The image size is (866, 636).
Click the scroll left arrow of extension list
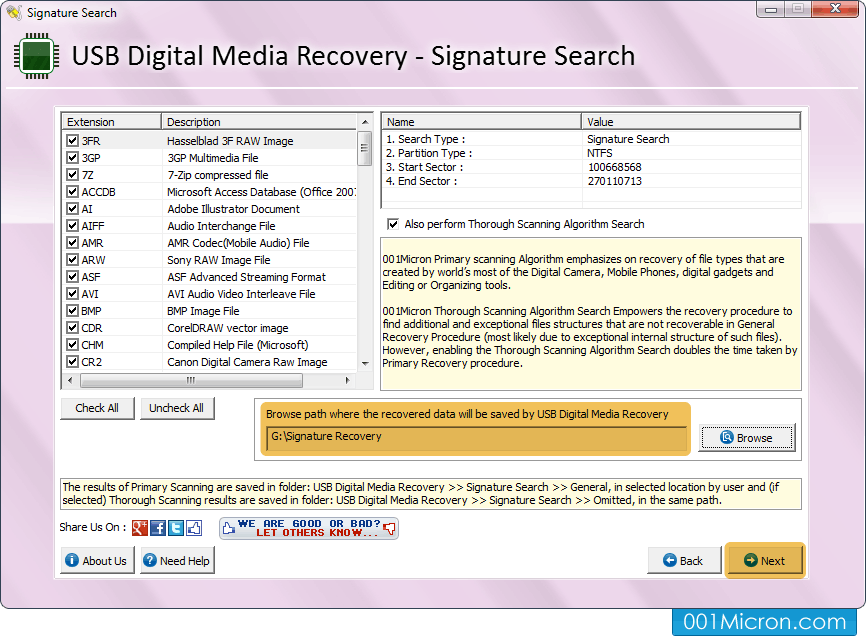point(70,380)
